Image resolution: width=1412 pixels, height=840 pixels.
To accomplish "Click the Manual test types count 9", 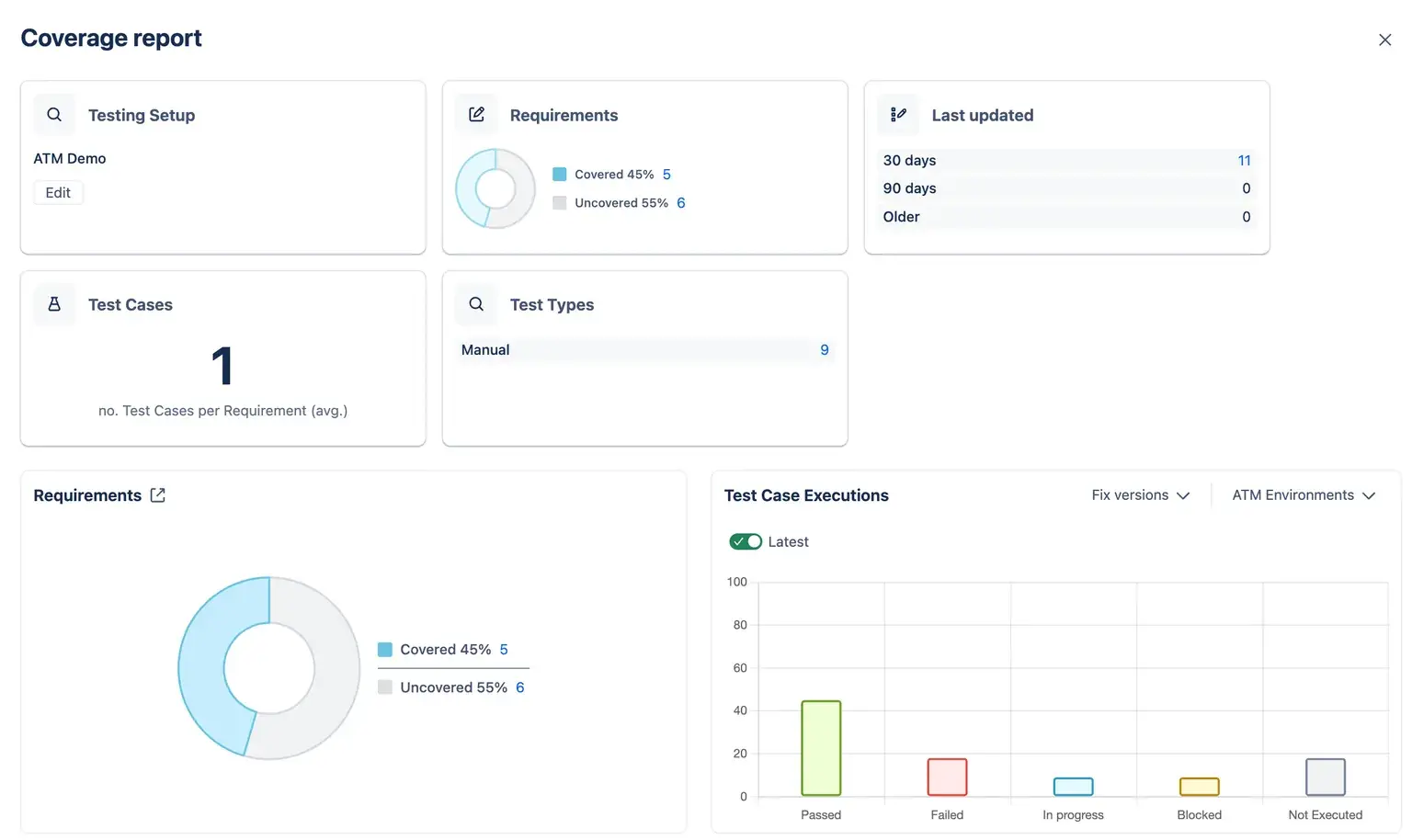I will 824,350.
